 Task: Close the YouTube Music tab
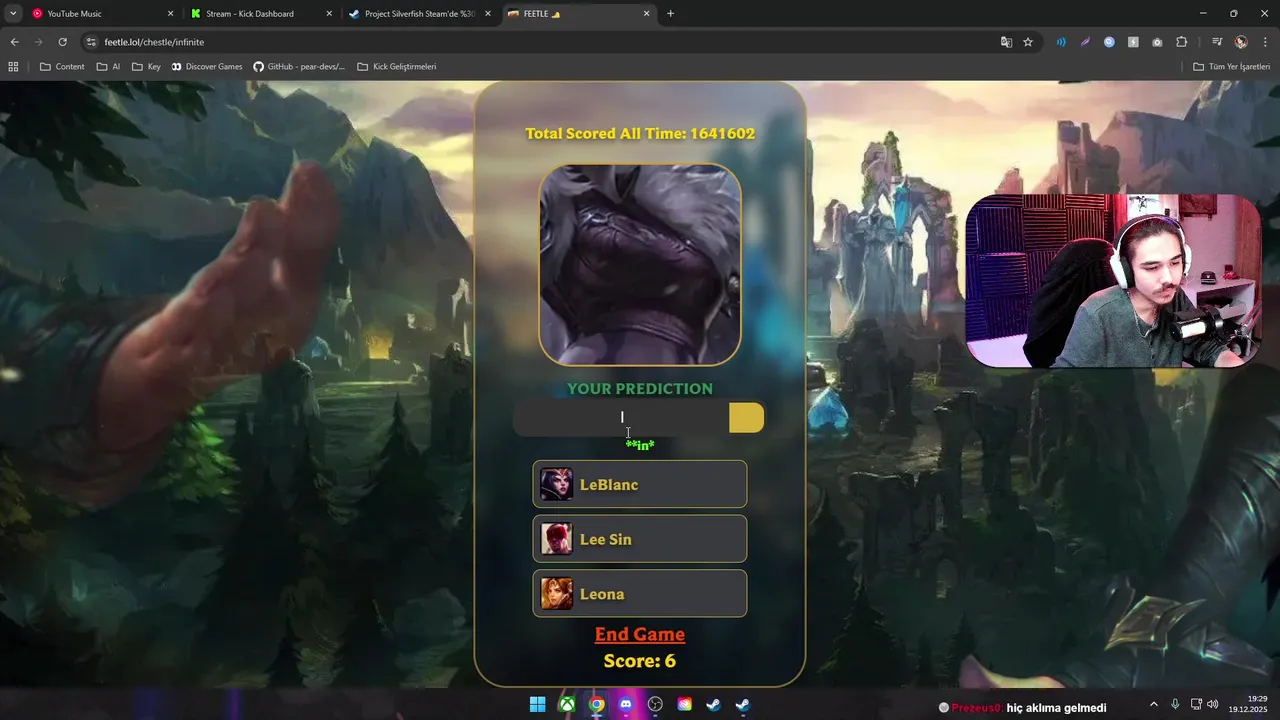pos(170,14)
